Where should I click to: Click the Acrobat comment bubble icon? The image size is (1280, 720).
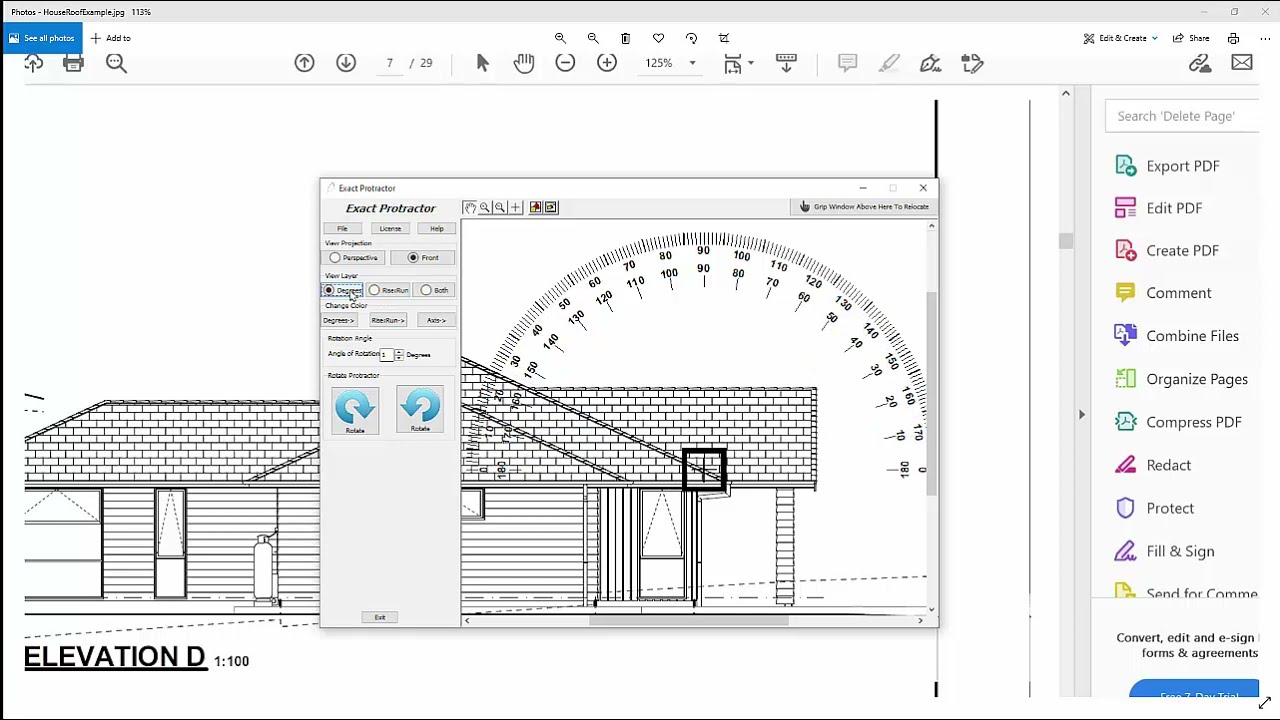pos(847,63)
